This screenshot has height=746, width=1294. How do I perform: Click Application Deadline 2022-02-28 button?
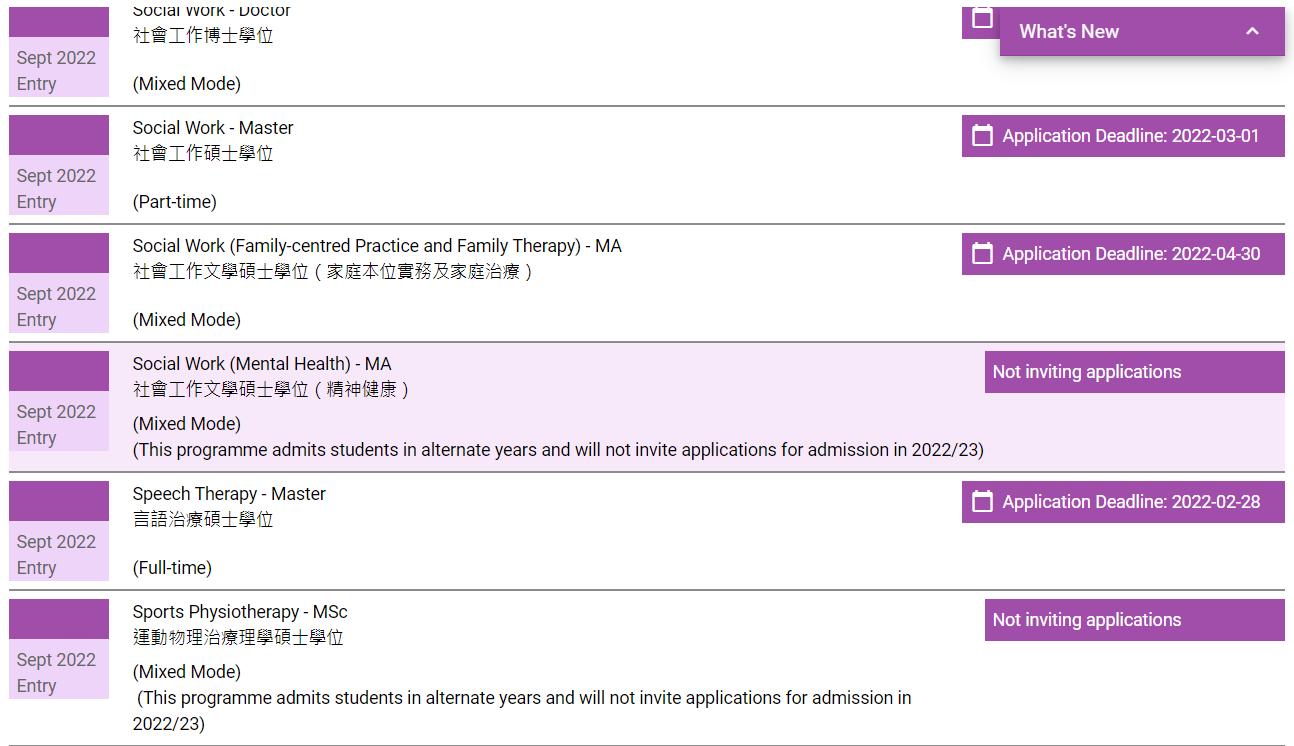click(x=1130, y=502)
